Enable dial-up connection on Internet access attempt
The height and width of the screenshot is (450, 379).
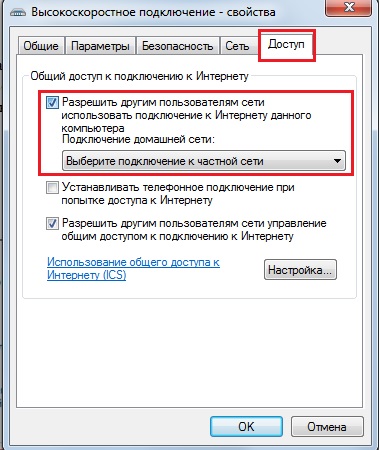tap(52, 188)
